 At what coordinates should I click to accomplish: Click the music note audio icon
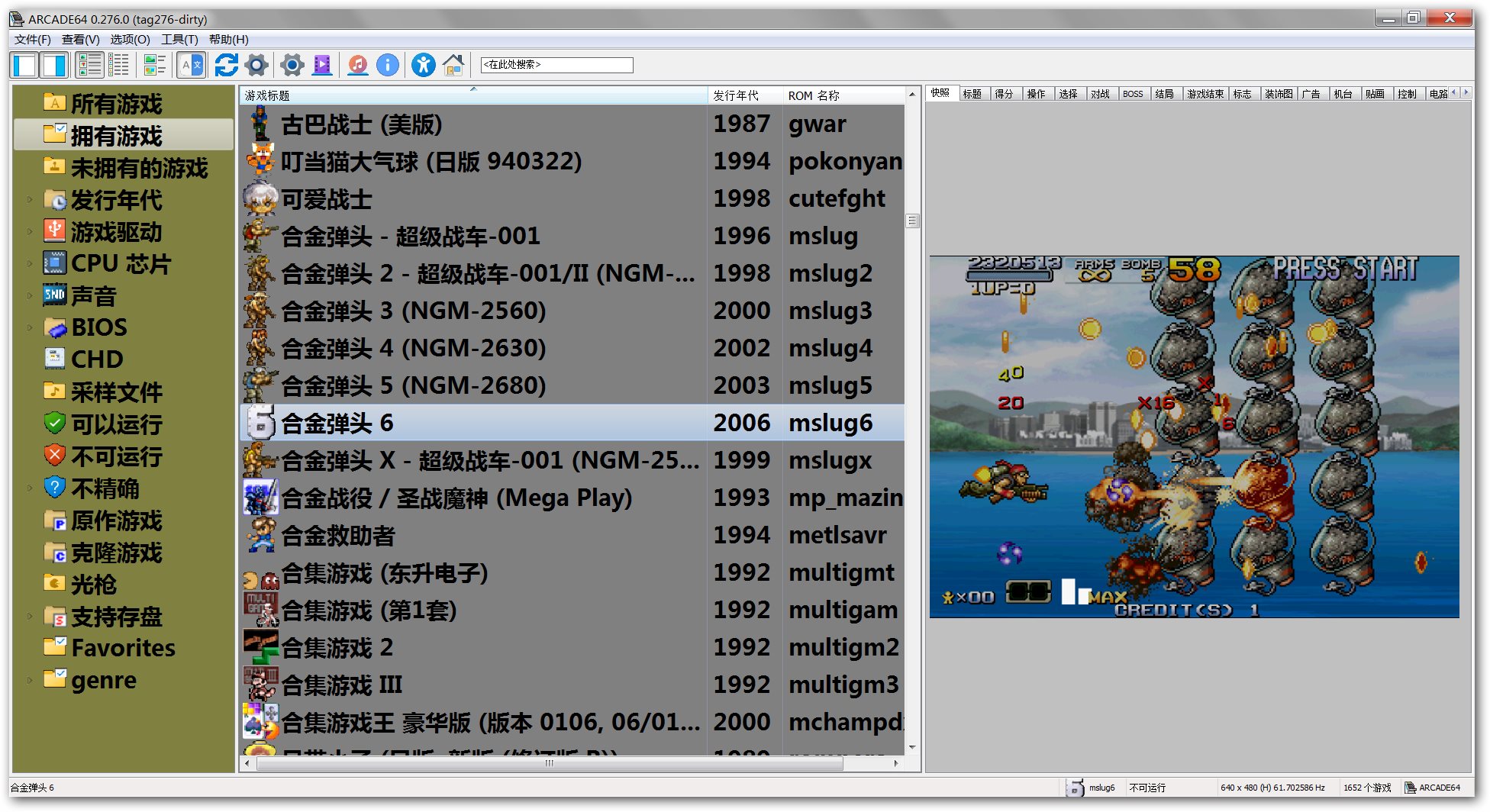(357, 66)
